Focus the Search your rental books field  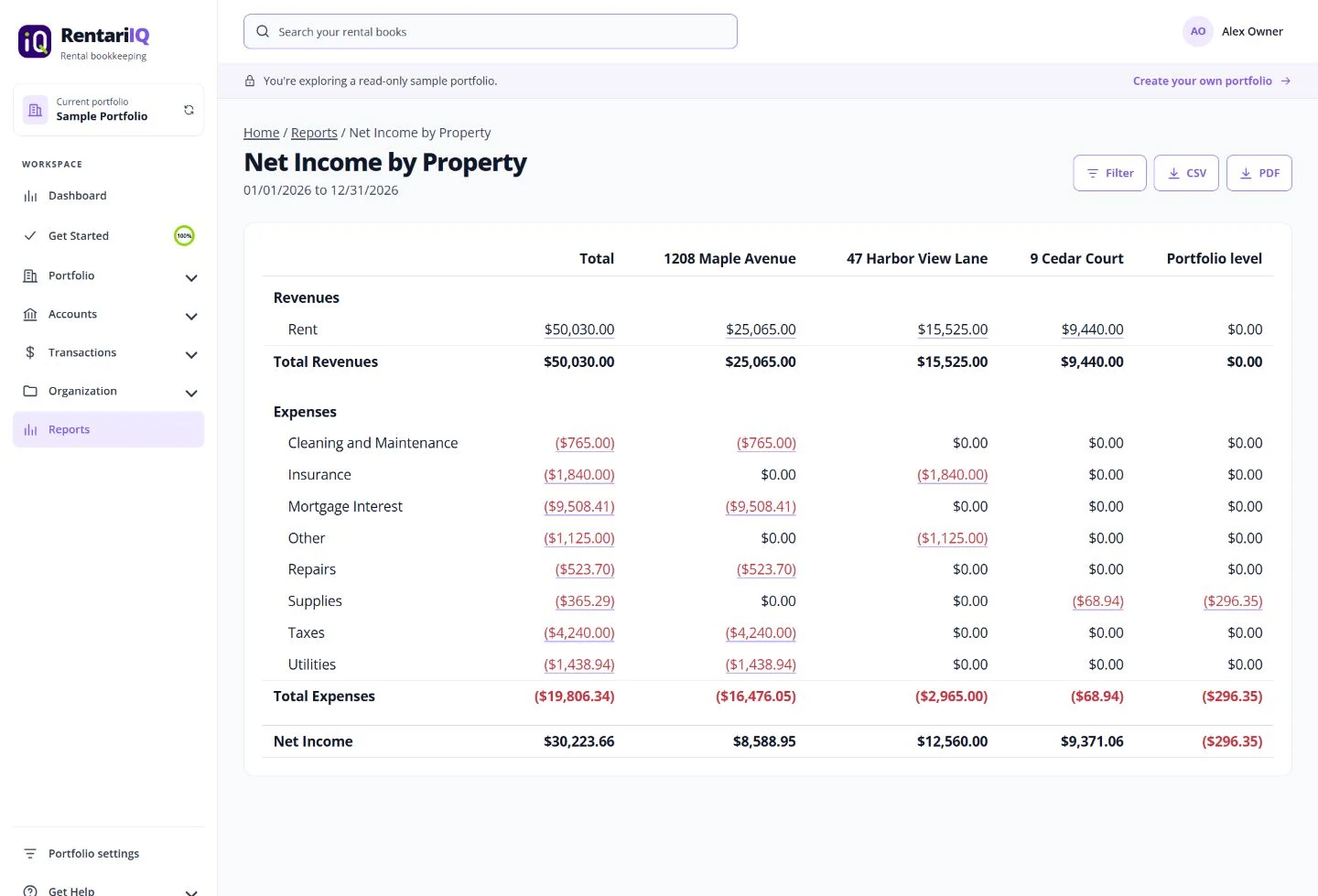[x=491, y=31]
